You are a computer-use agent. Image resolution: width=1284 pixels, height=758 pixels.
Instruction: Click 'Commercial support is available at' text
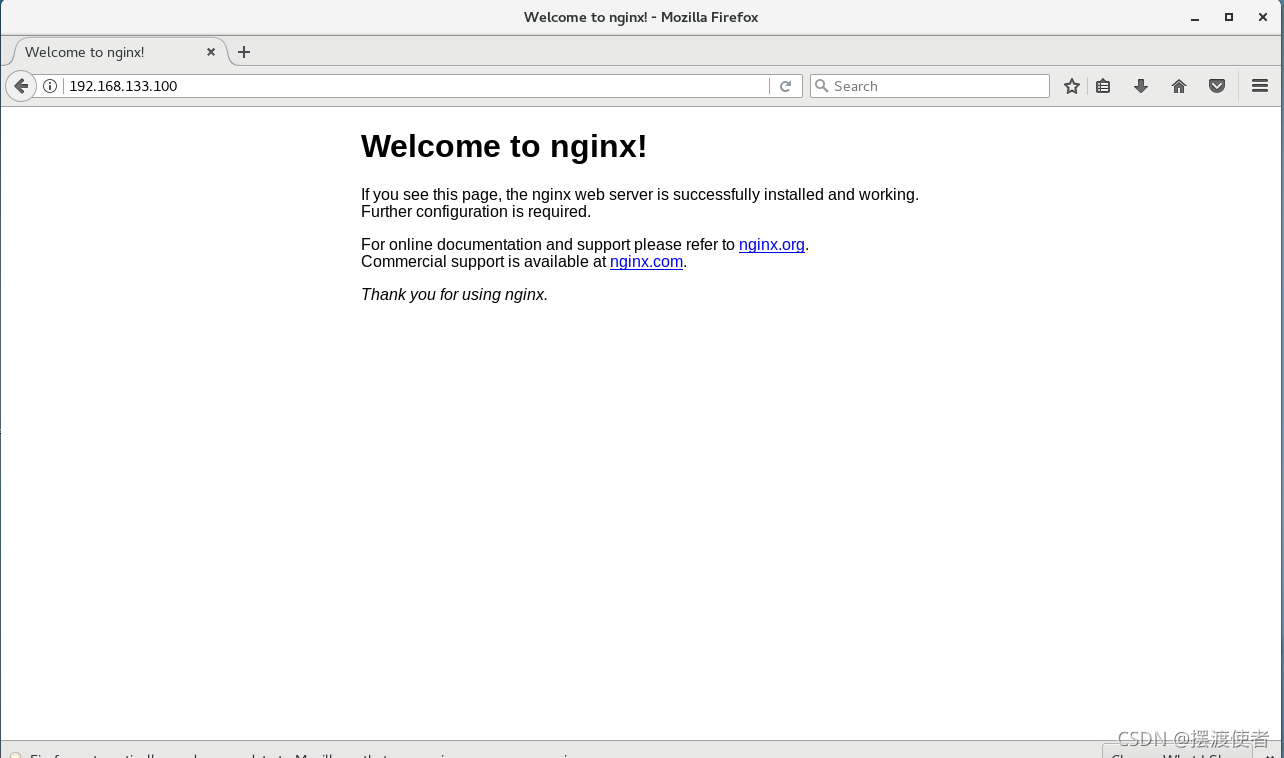484,262
